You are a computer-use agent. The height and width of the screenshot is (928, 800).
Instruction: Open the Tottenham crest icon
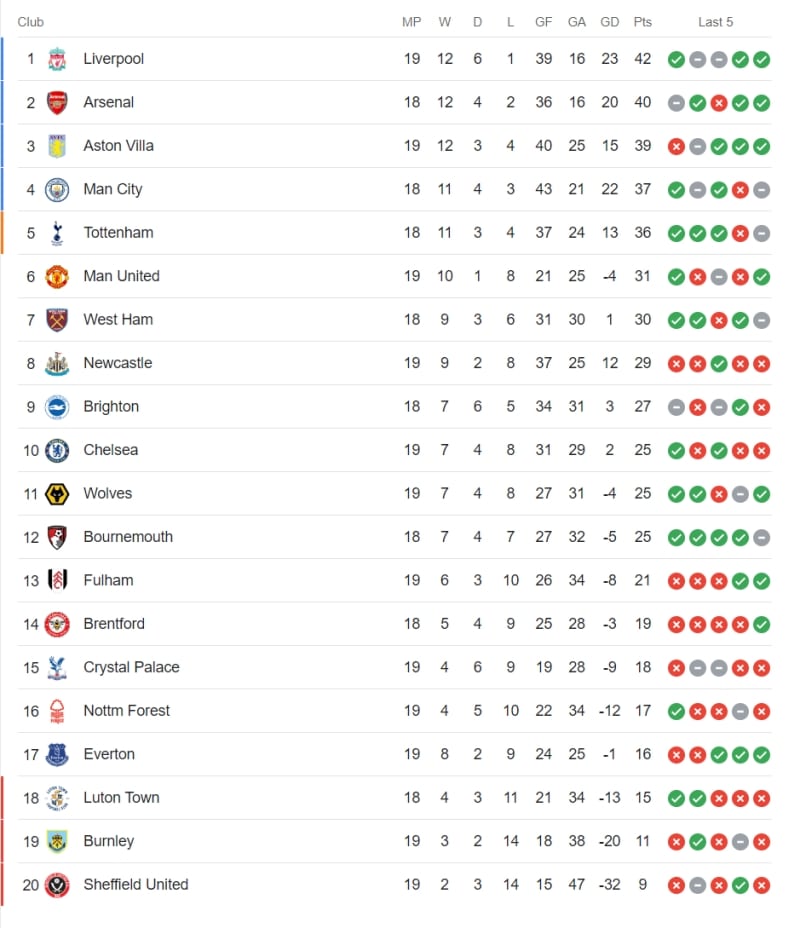coord(57,233)
